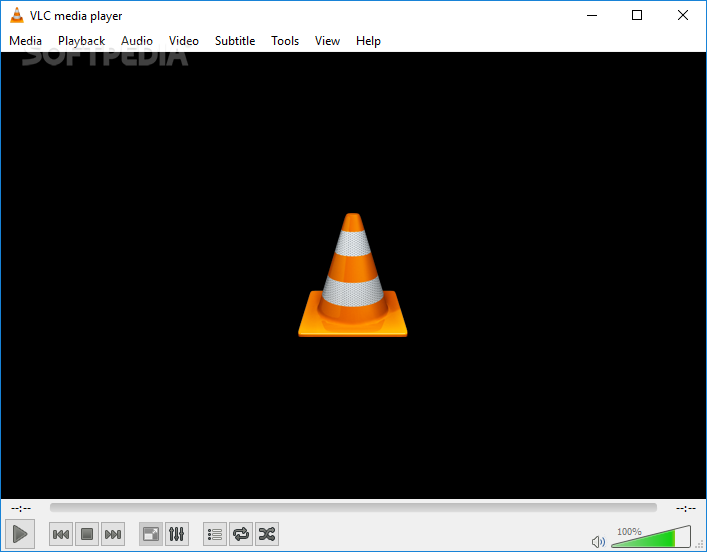
Task: Skip to next media track
Action: pos(113,534)
